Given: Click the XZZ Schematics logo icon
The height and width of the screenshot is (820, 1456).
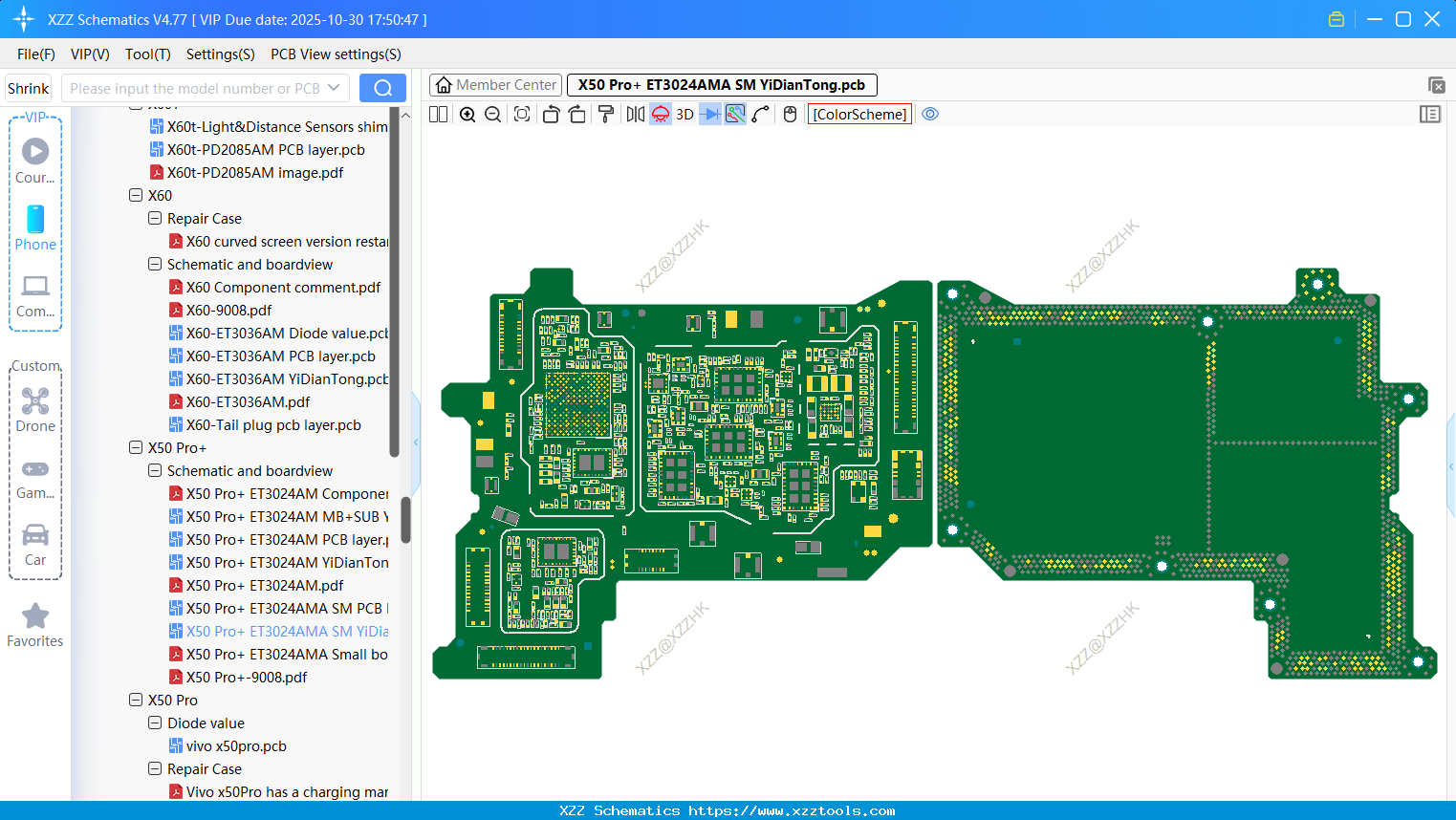Looking at the screenshot, I should pos(24,19).
